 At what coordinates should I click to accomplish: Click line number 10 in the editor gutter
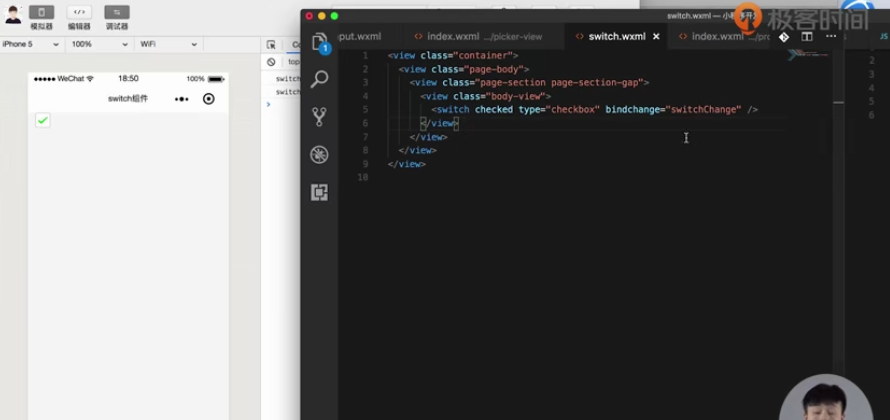point(363,178)
